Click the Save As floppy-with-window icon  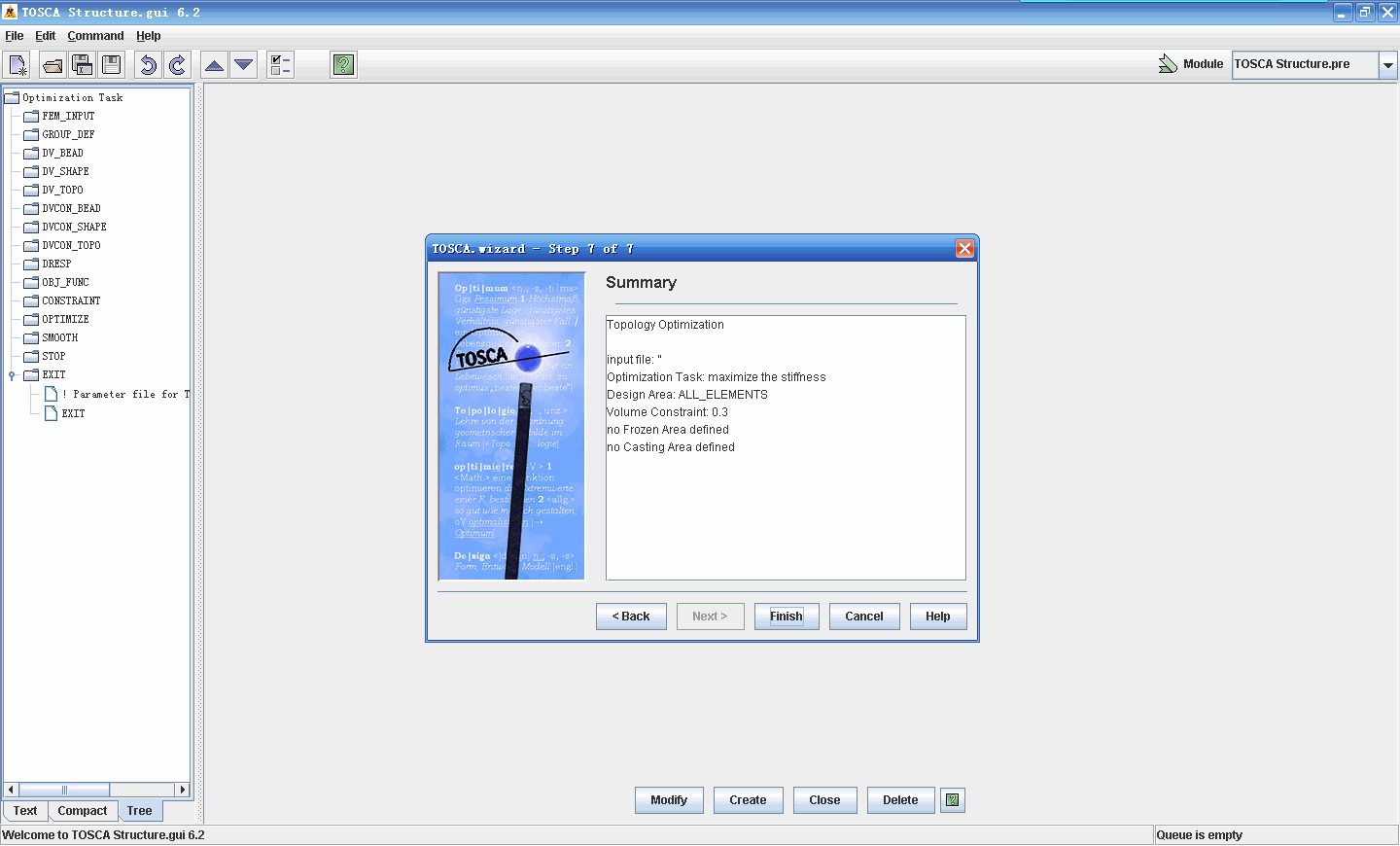point(83,65)
